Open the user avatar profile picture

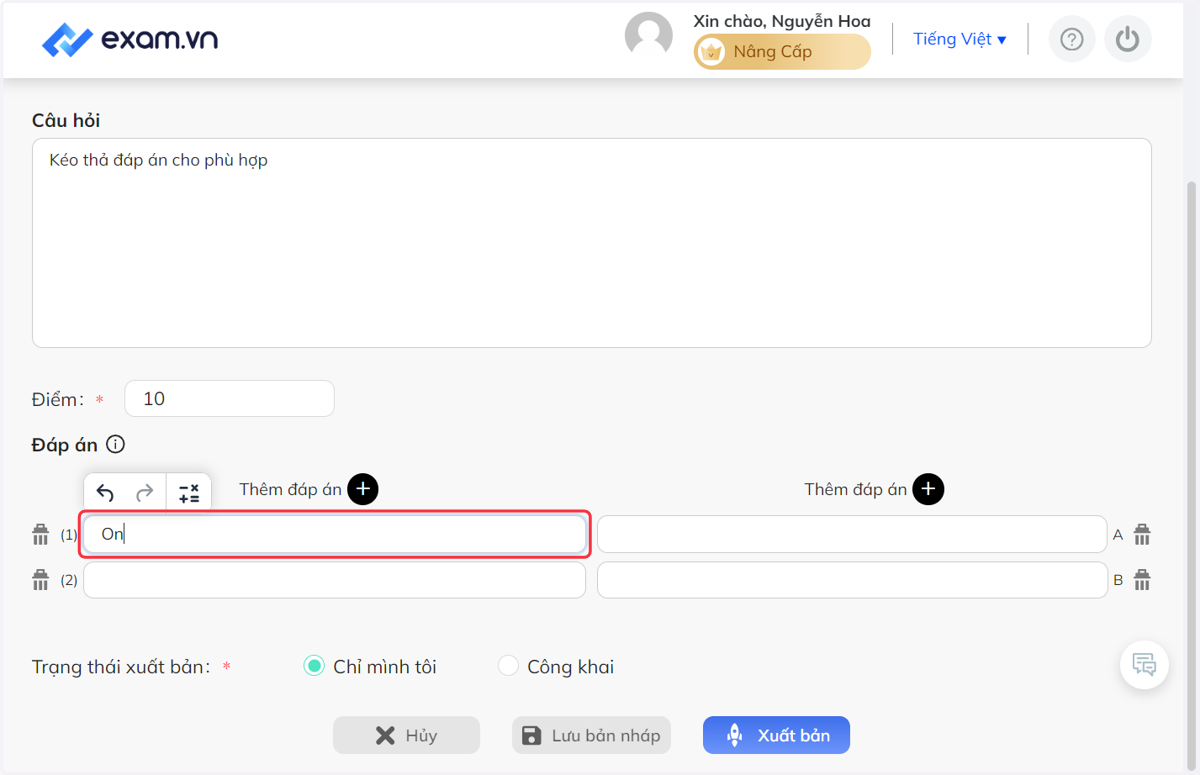[648, 37]
